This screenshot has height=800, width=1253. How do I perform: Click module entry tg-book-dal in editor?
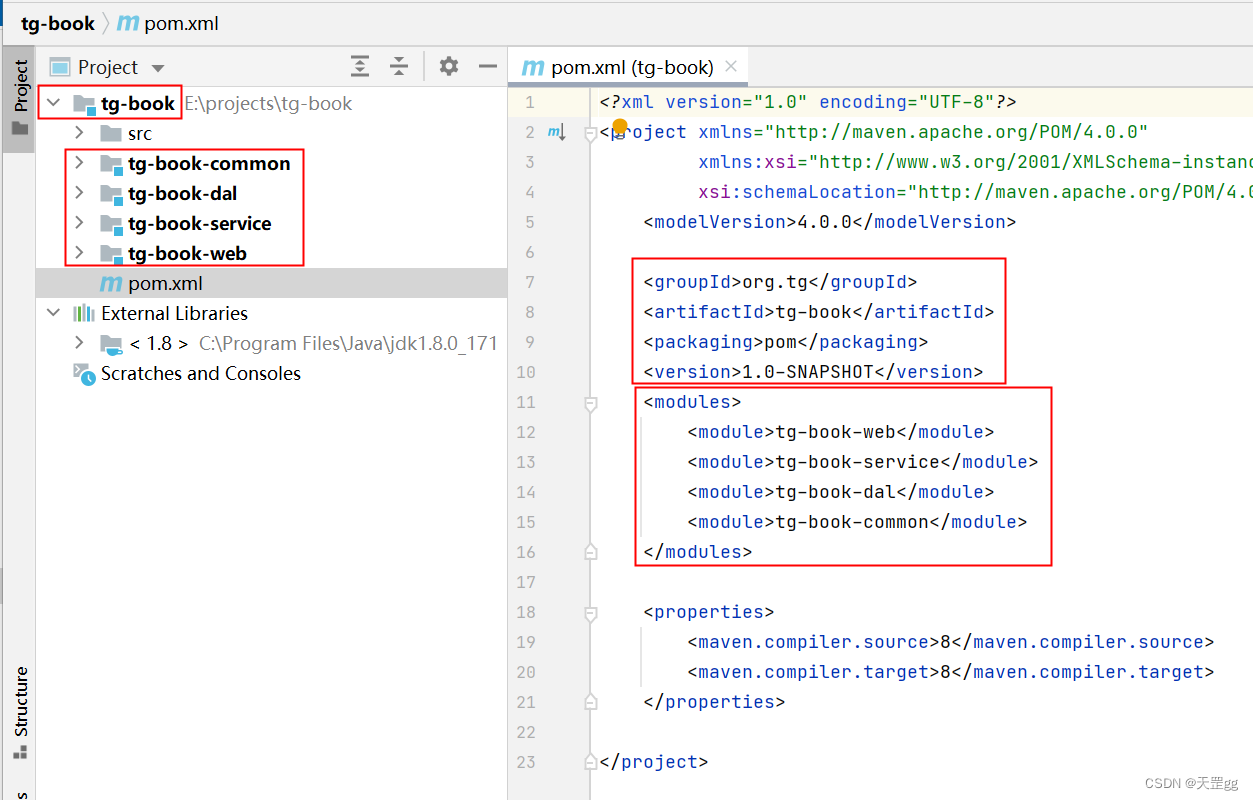835,492
